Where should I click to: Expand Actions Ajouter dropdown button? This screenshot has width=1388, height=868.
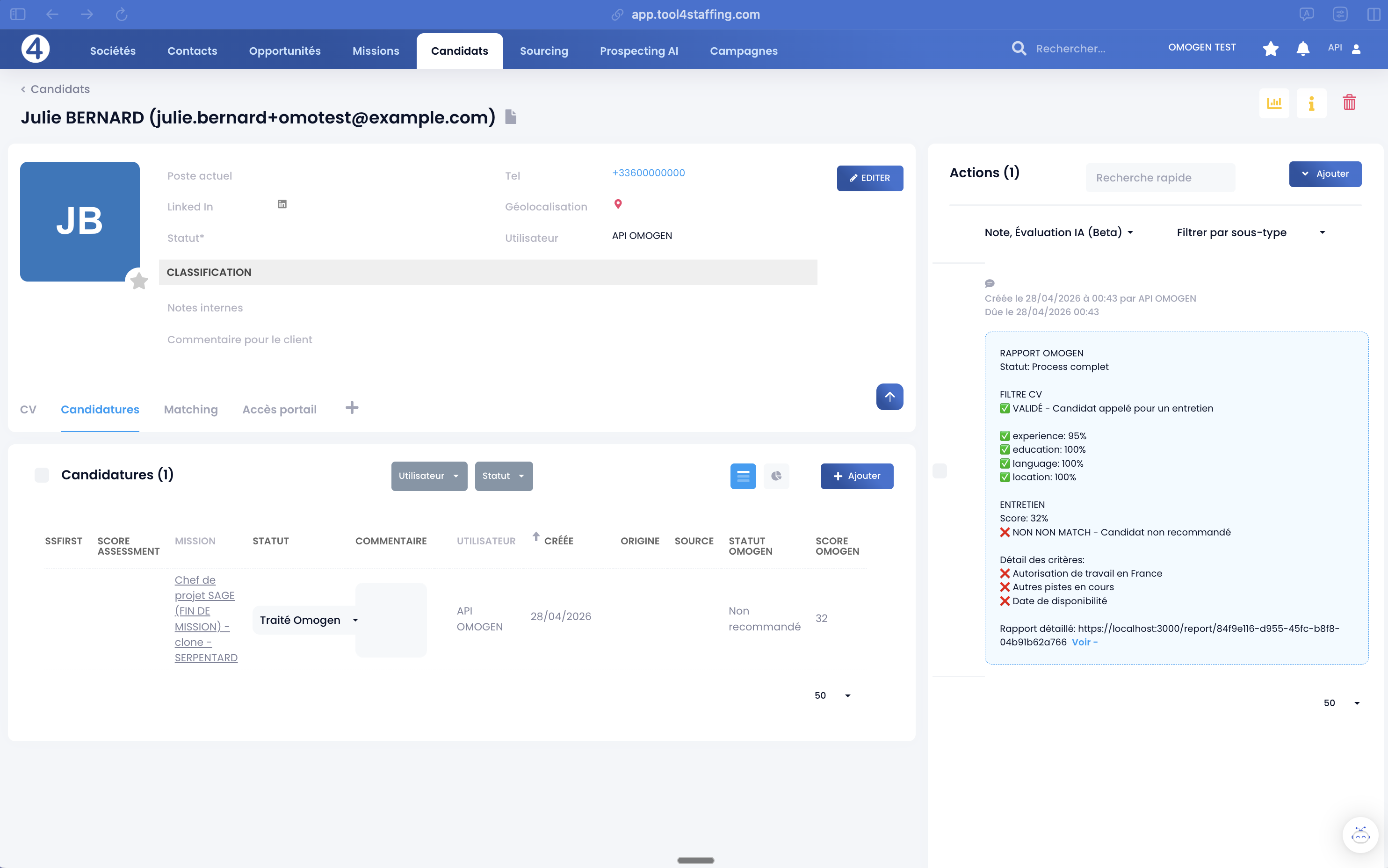(1325, 174)
